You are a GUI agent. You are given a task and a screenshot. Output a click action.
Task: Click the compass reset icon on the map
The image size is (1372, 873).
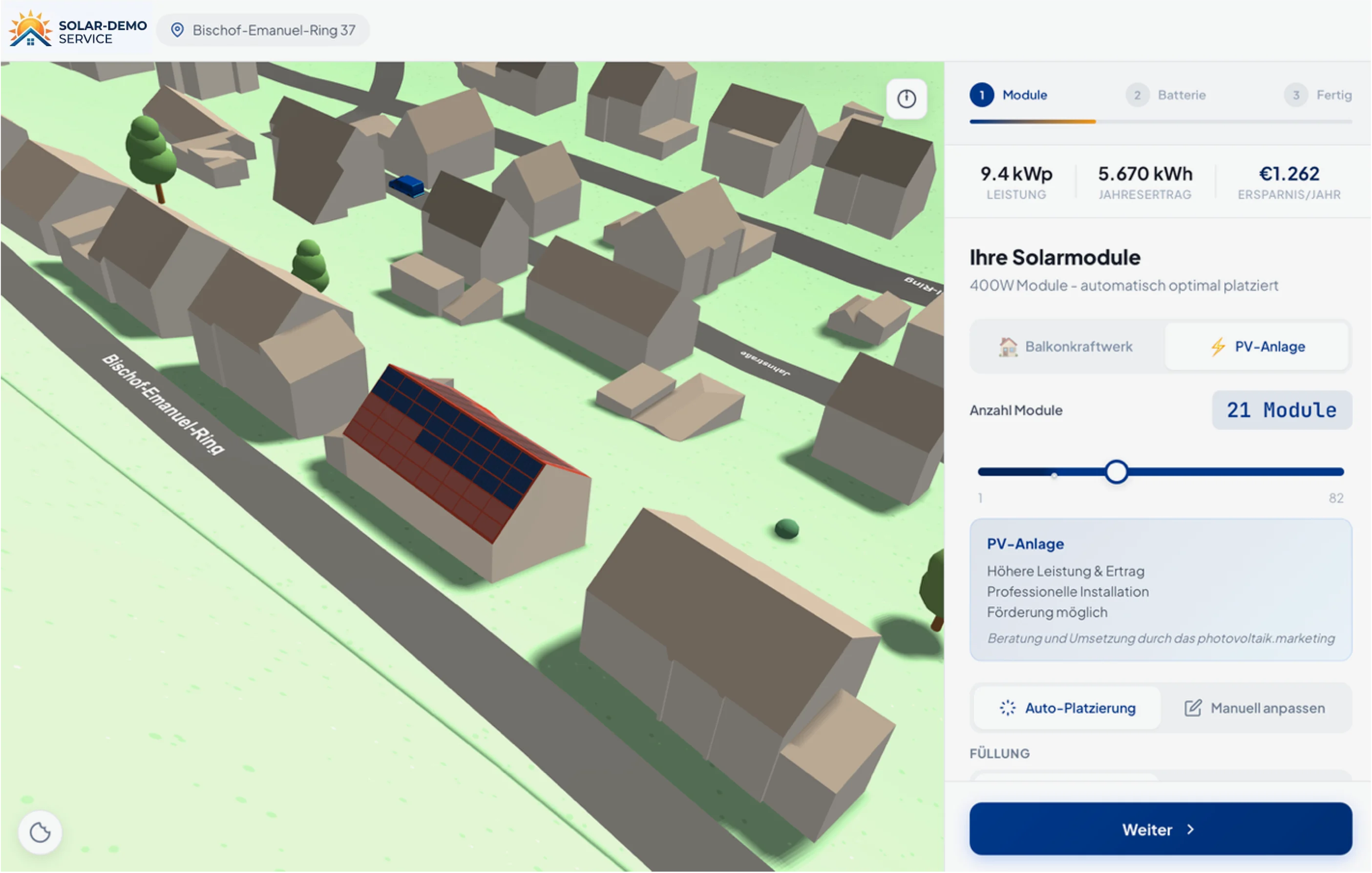tap(906, 99)
